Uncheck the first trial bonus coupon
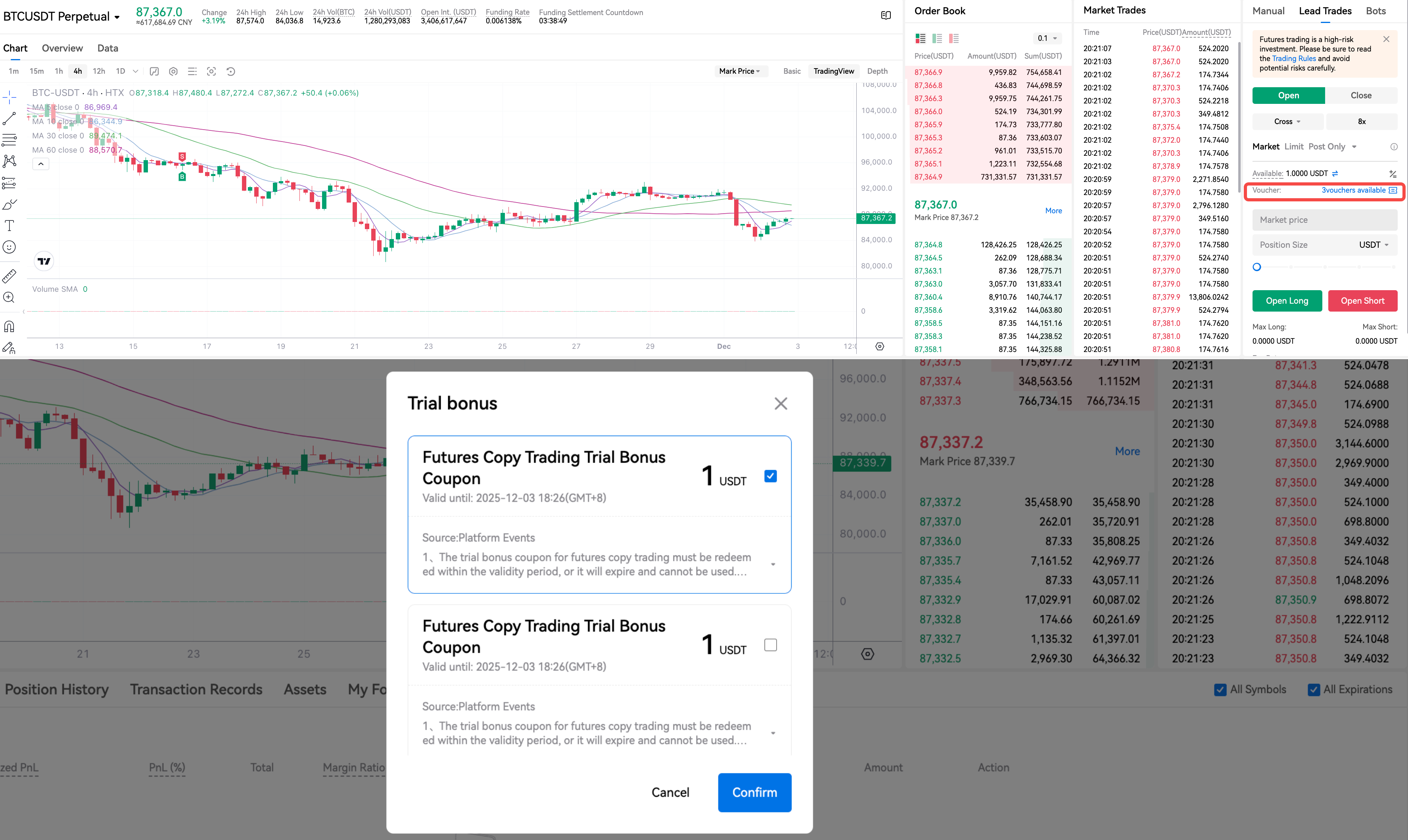This screenshot has height=840, width=1408. [x=770, y=476]
